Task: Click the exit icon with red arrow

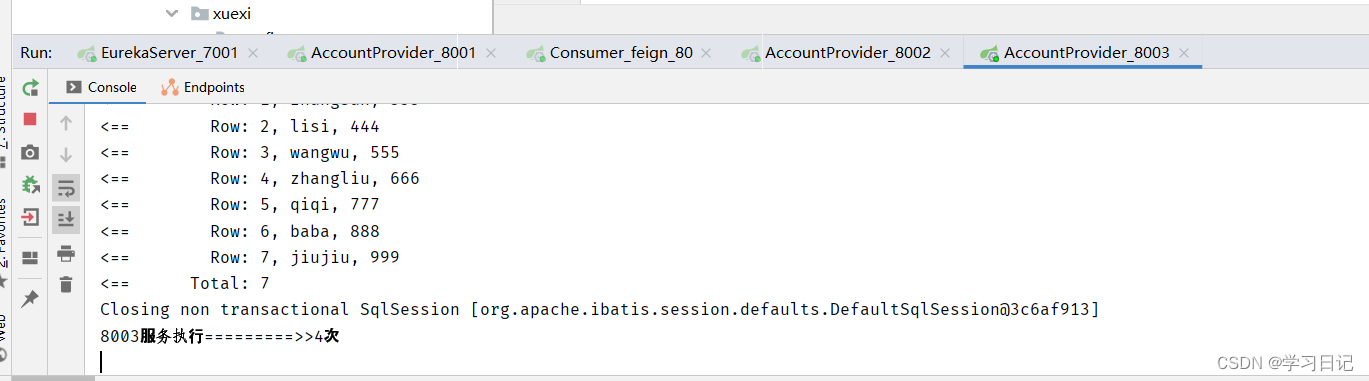Action: point(30,216)
